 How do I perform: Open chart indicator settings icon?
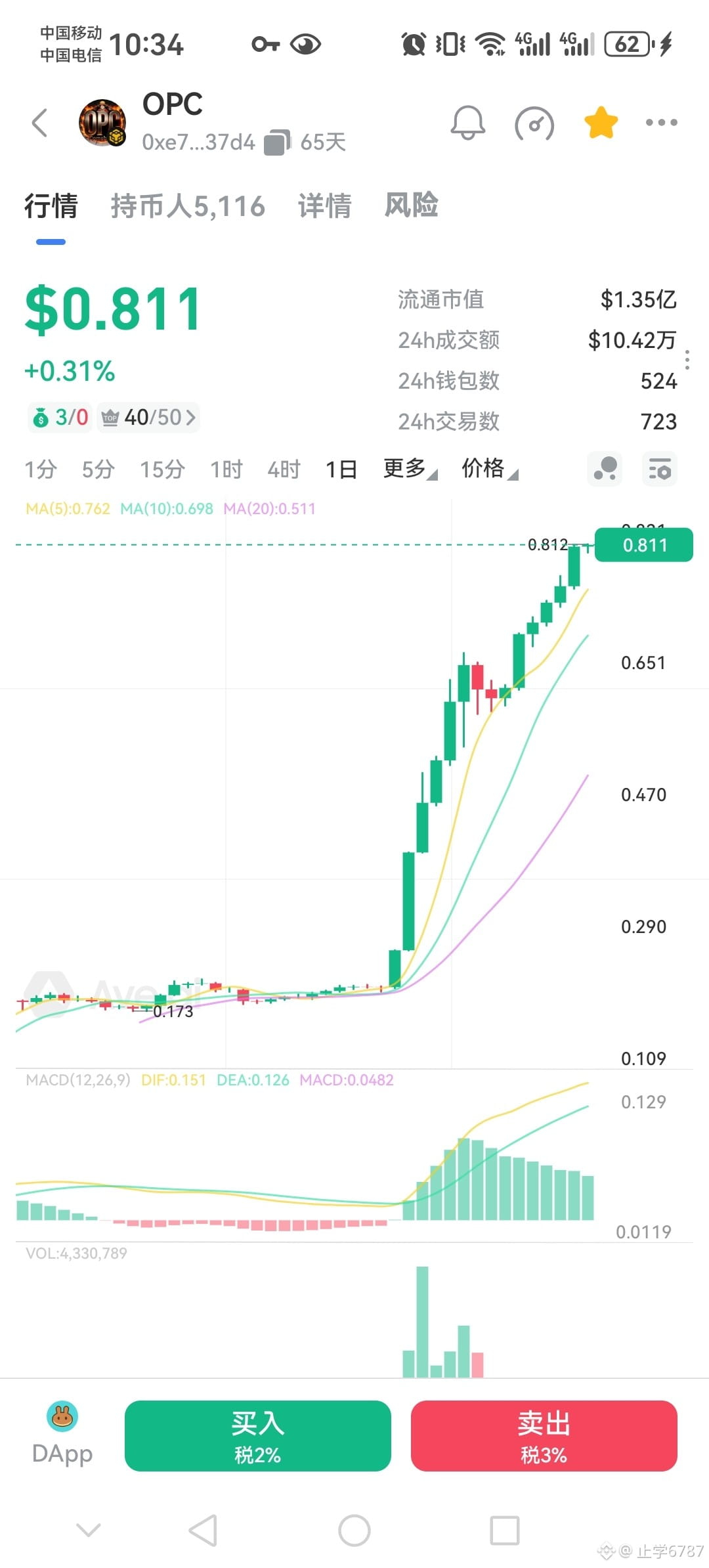(659, 469)
